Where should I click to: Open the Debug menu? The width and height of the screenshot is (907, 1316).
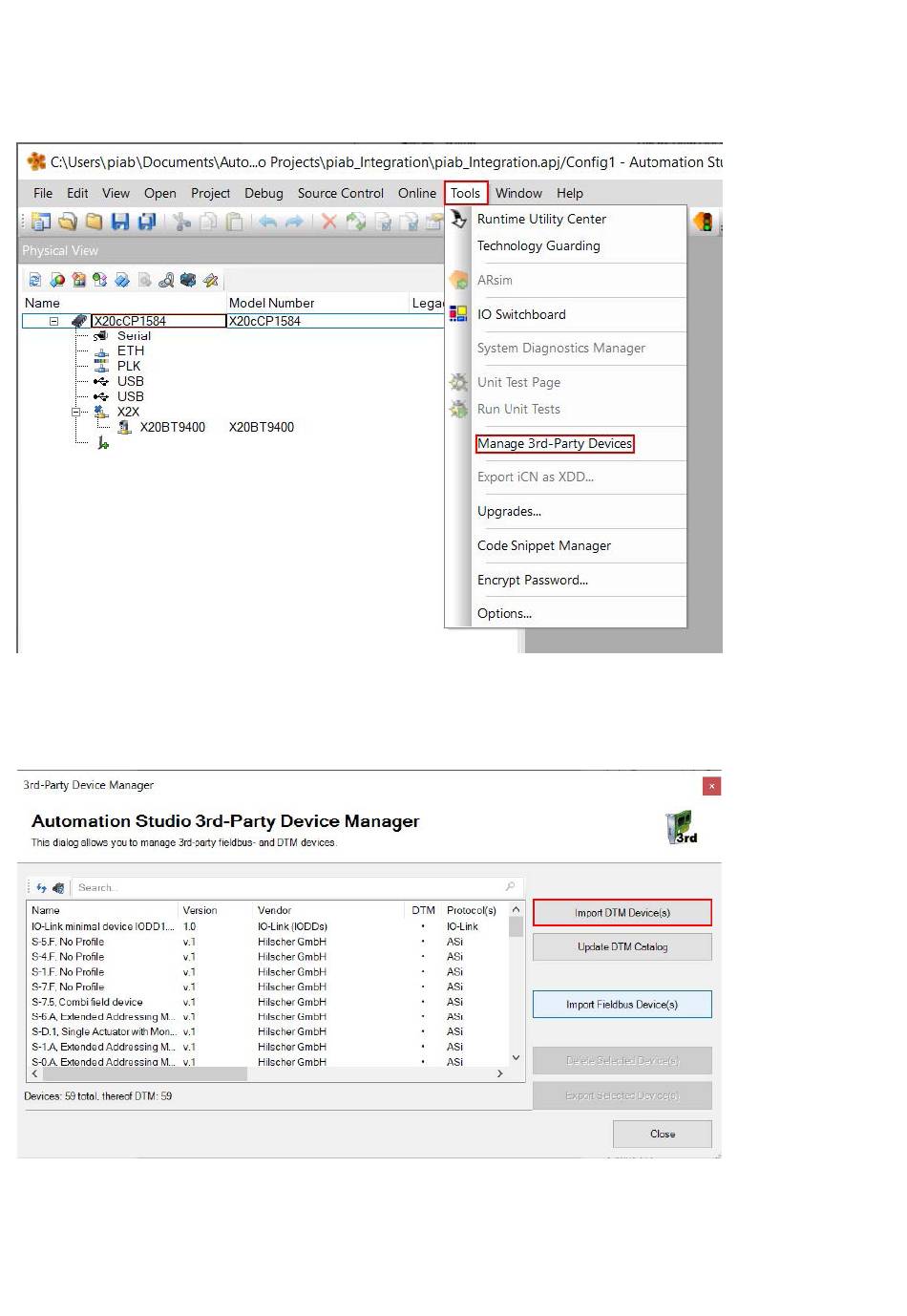pos(264,193)
